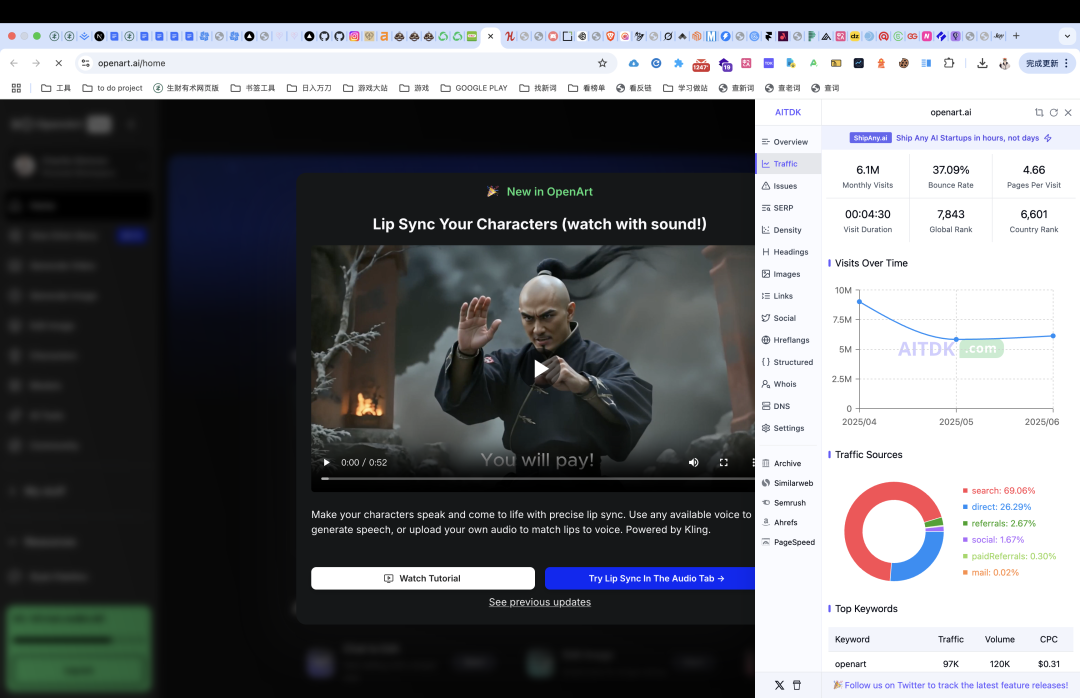Open the 学习做站 bookmark folder
The height and width of the screenshot is (698, 1080).
[x=685, y=88]
